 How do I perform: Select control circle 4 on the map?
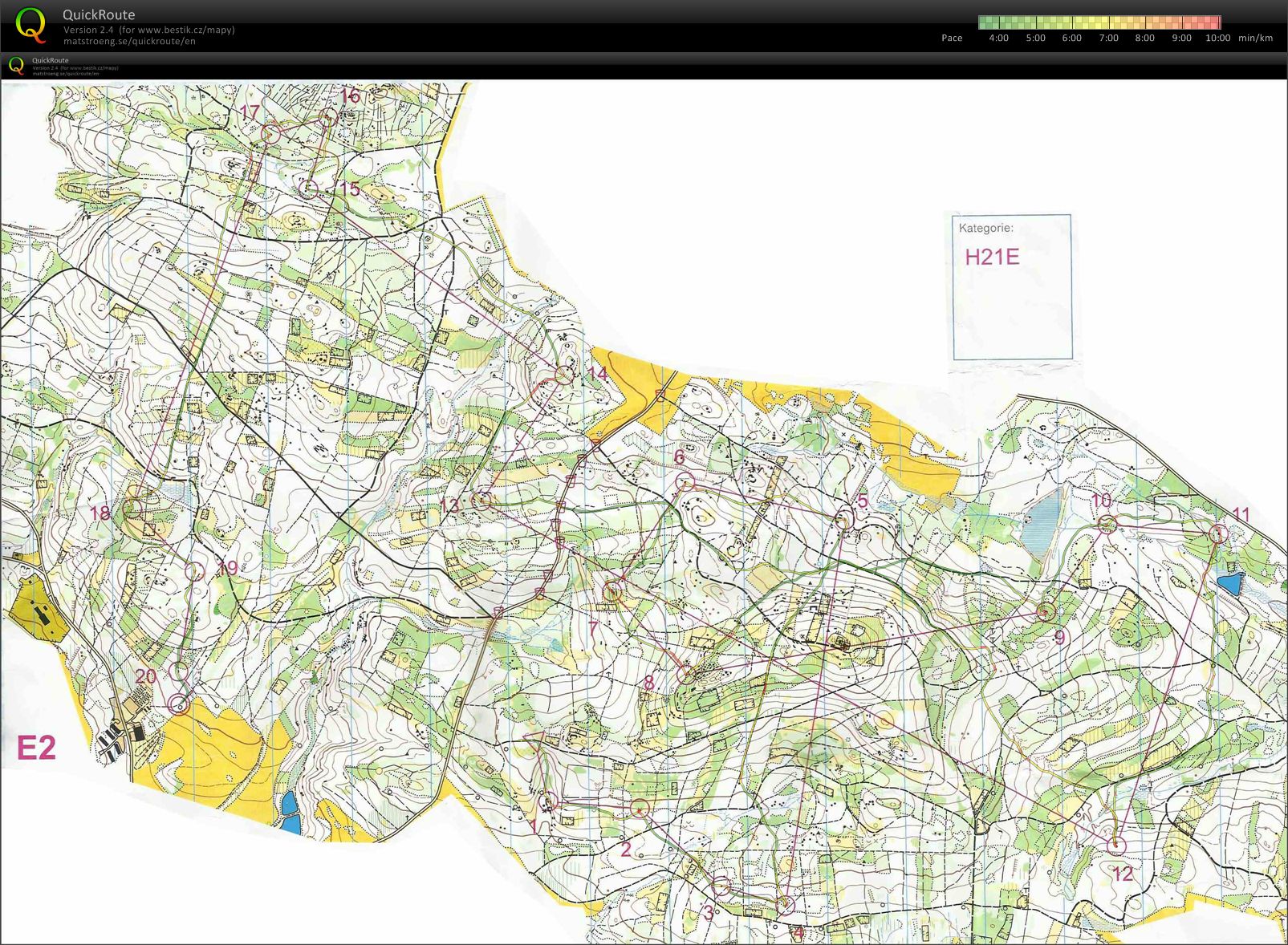tap(785, 905)
